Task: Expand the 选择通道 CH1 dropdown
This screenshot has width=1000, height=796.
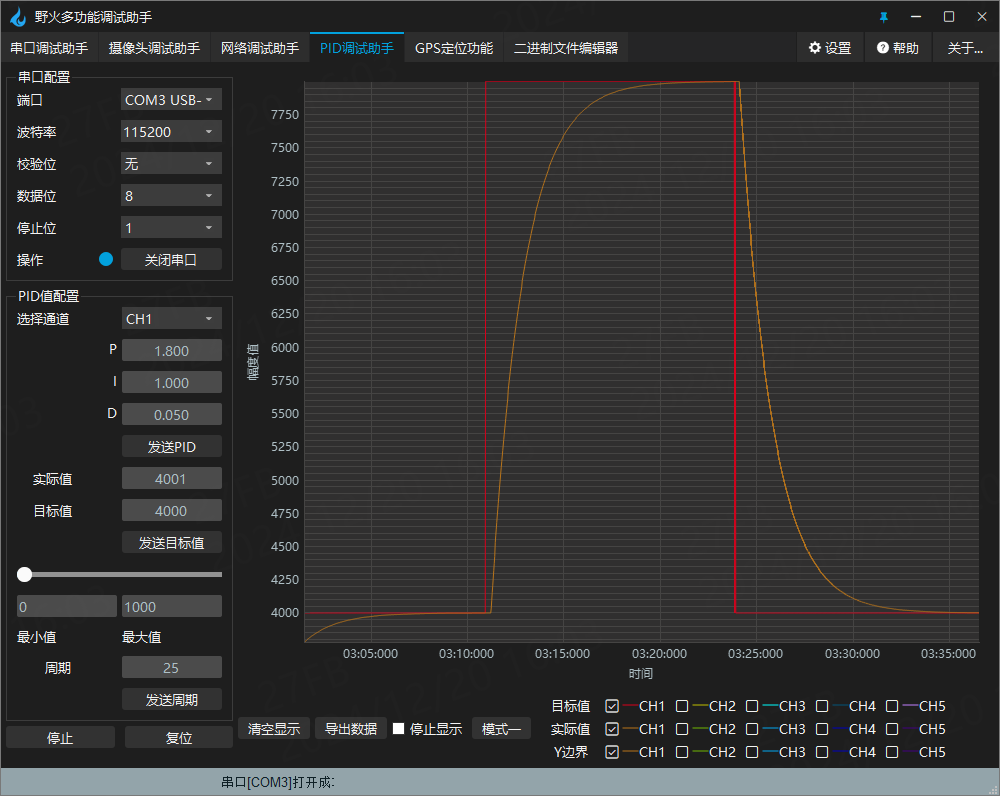Action: click(x=171, y=318)
